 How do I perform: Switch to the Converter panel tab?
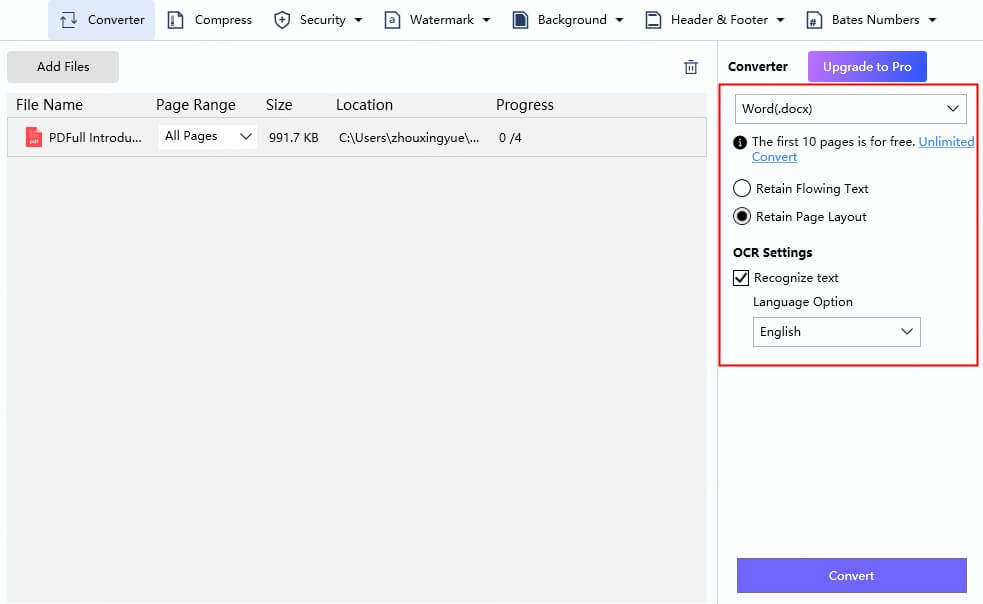[x=758, y=66]
